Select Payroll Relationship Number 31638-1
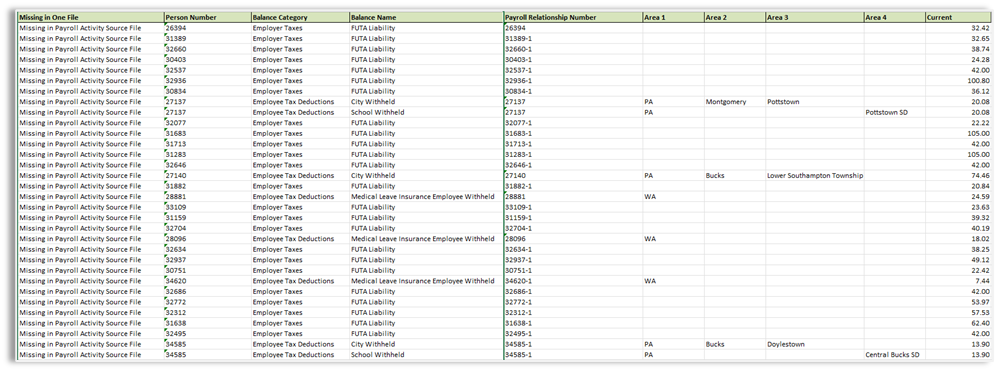Screen dimensions: 996x371 (572, 322)
